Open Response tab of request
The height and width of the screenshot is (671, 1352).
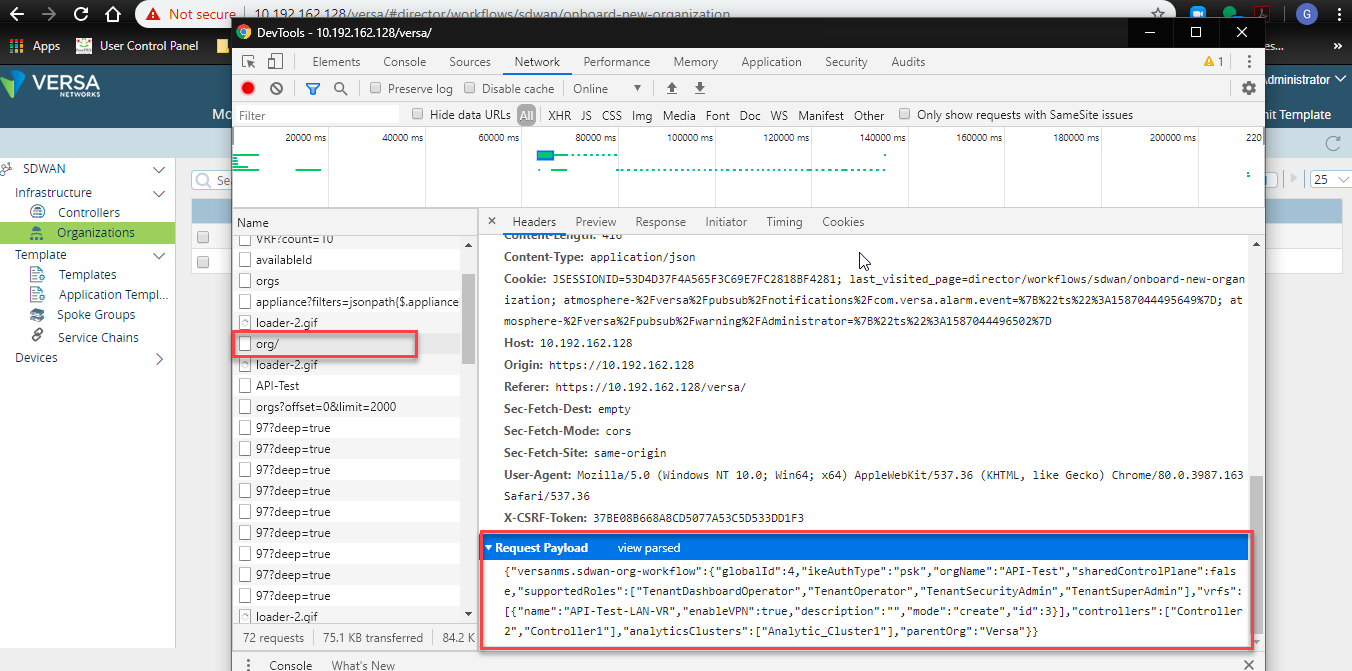(x=661, y=222)
